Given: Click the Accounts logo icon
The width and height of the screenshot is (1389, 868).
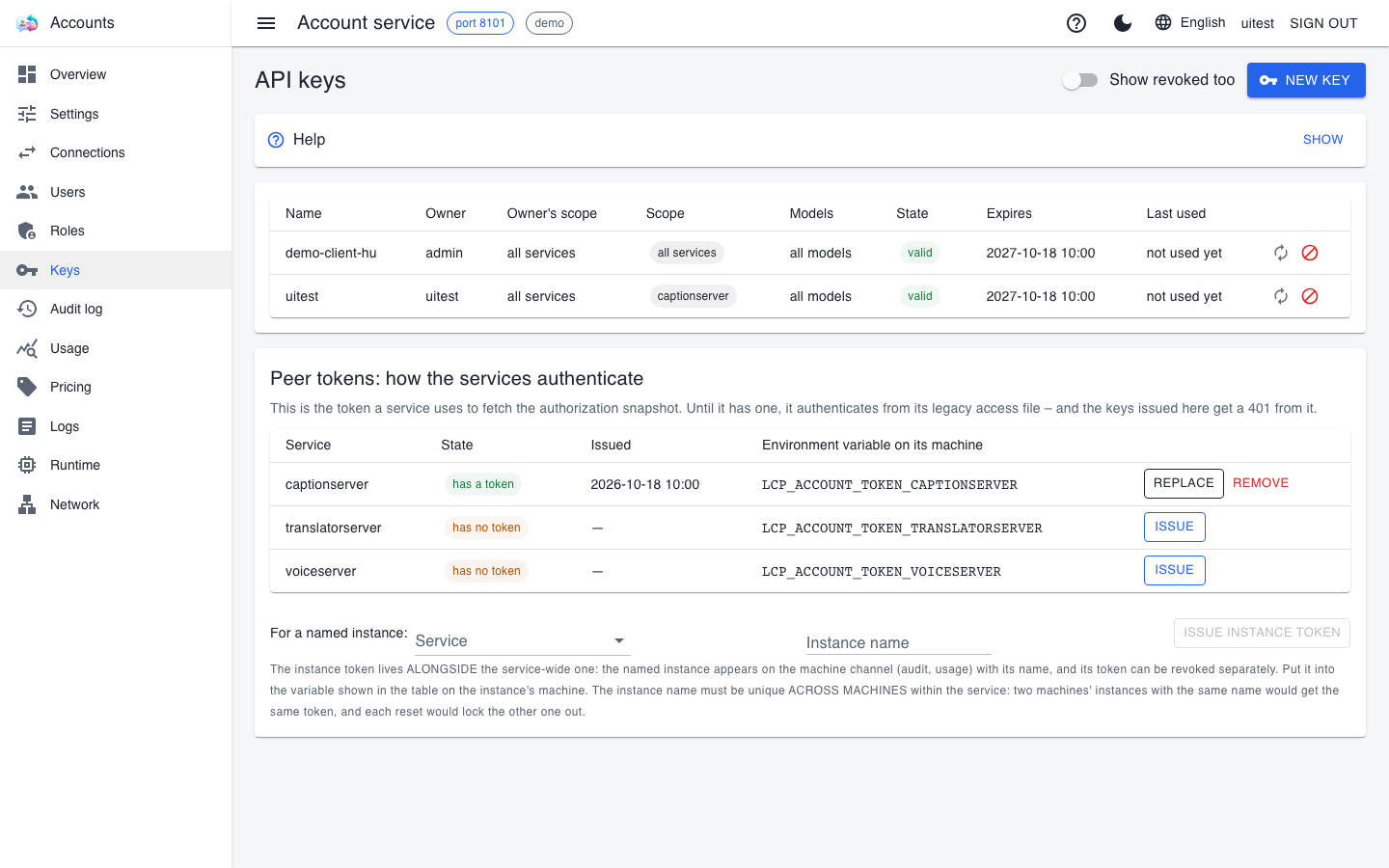Looking at the screenshot, I should pos(27,23).
